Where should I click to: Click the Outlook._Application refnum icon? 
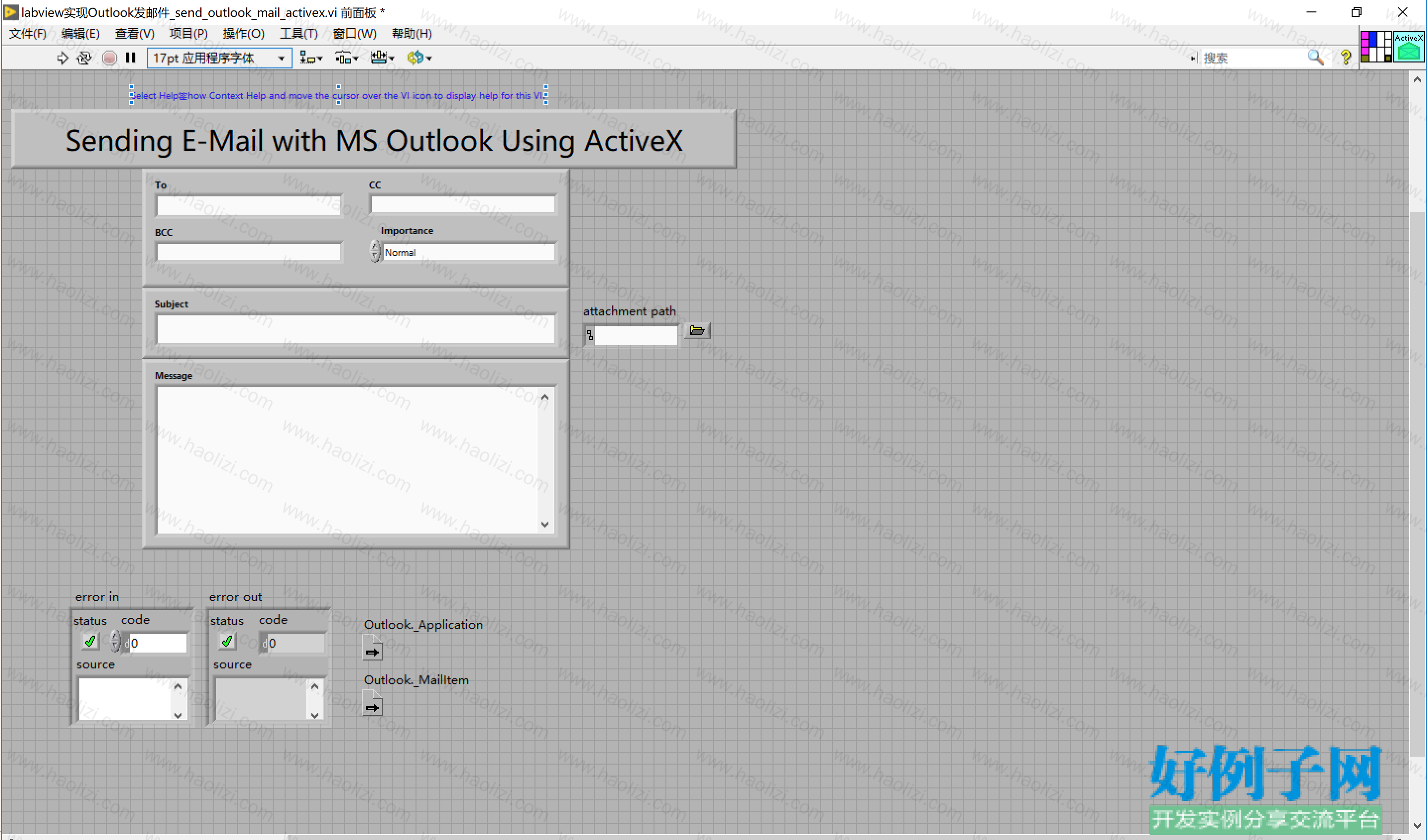[x=372, y=648]
